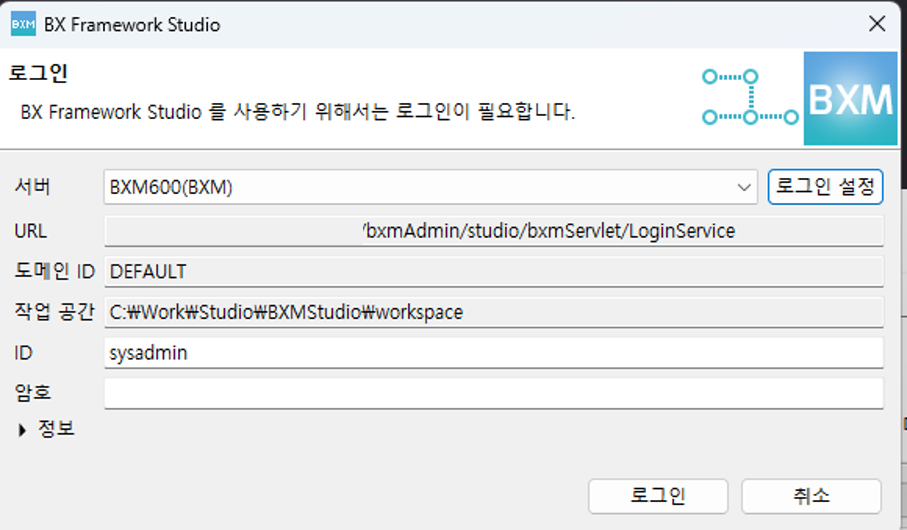907x530 pixels.
Task: Click the 작업 공간 label
Action: [54, 311]
